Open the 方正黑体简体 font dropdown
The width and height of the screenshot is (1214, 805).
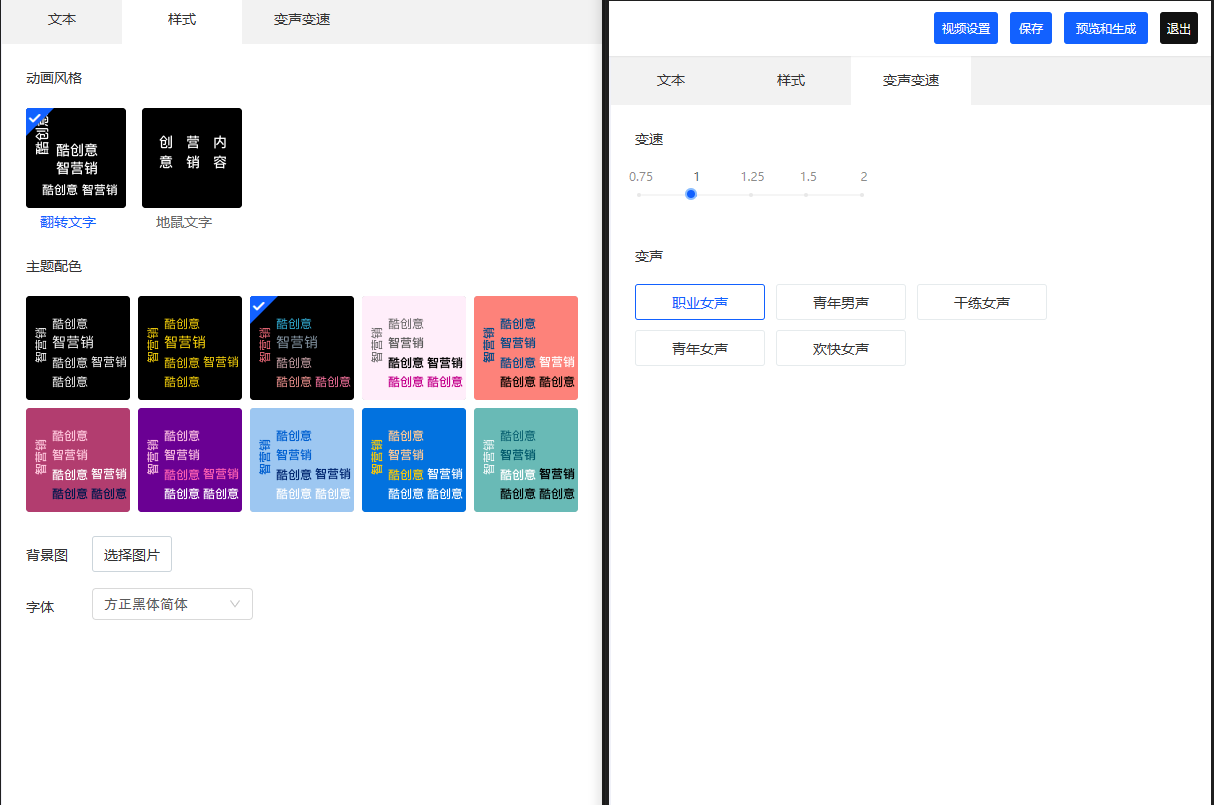tap(172, 604)
